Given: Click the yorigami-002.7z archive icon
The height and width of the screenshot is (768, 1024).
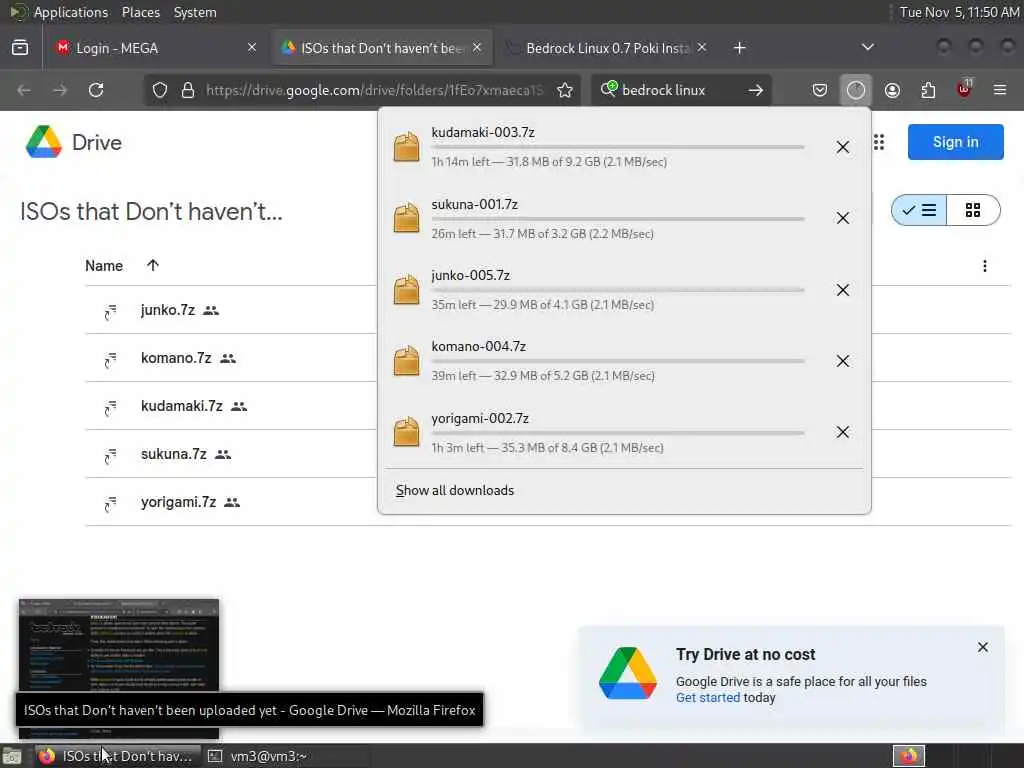Looking at the screenshot, I should [x=406, y=432].
